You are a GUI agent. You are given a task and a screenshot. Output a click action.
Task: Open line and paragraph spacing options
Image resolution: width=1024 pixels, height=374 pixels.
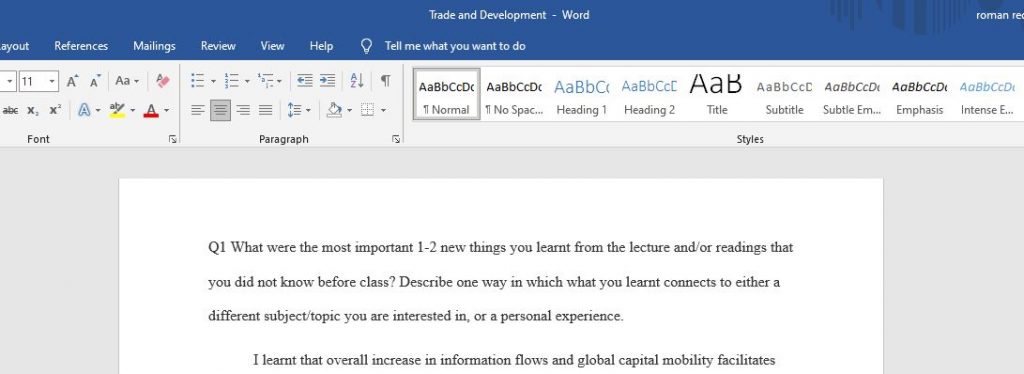pos(294,110)
